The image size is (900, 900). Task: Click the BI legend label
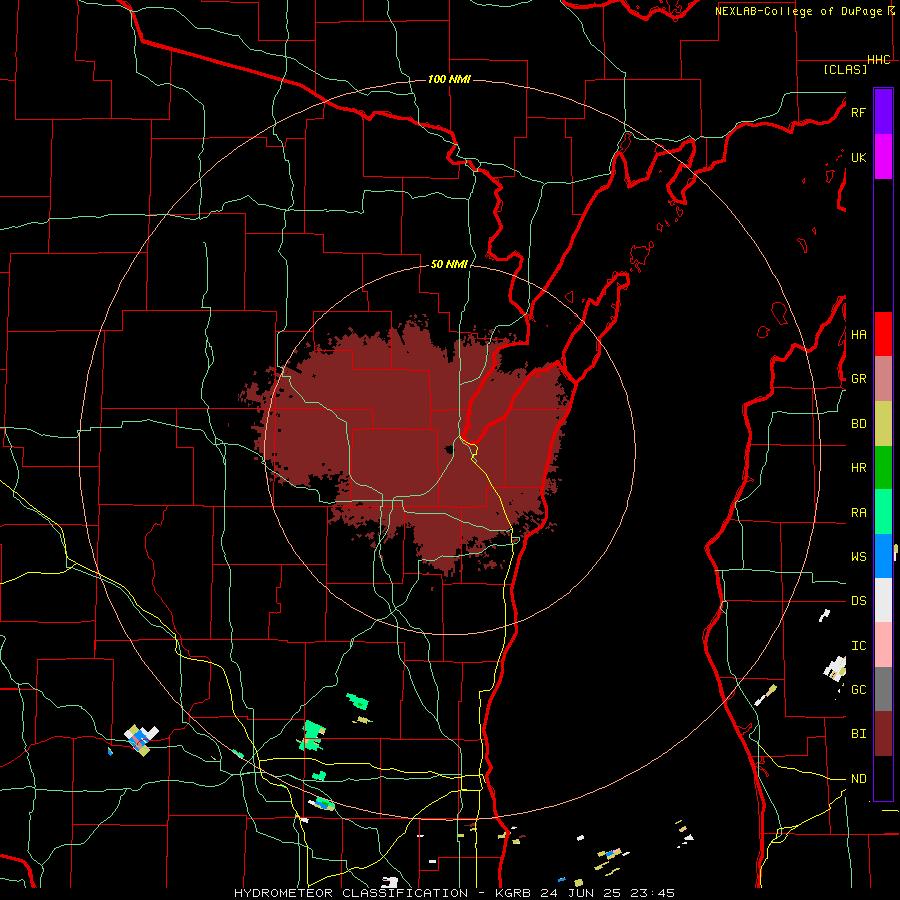858,734
